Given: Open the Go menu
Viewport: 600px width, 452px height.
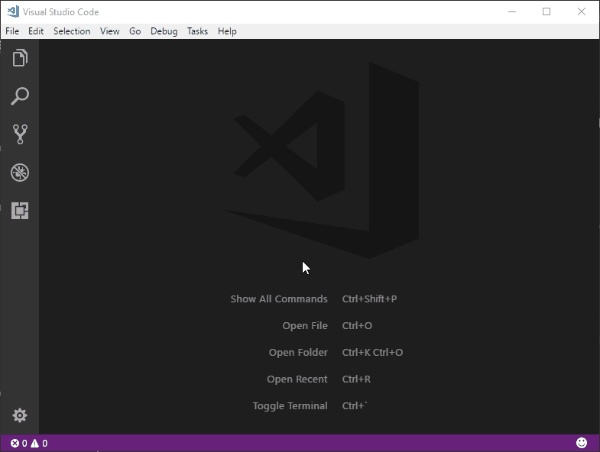Looking at the screenshot, I should point(135,31).
